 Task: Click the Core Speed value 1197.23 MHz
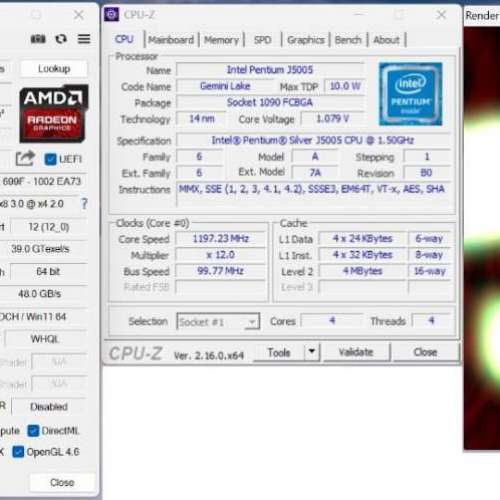click(221, 239)
